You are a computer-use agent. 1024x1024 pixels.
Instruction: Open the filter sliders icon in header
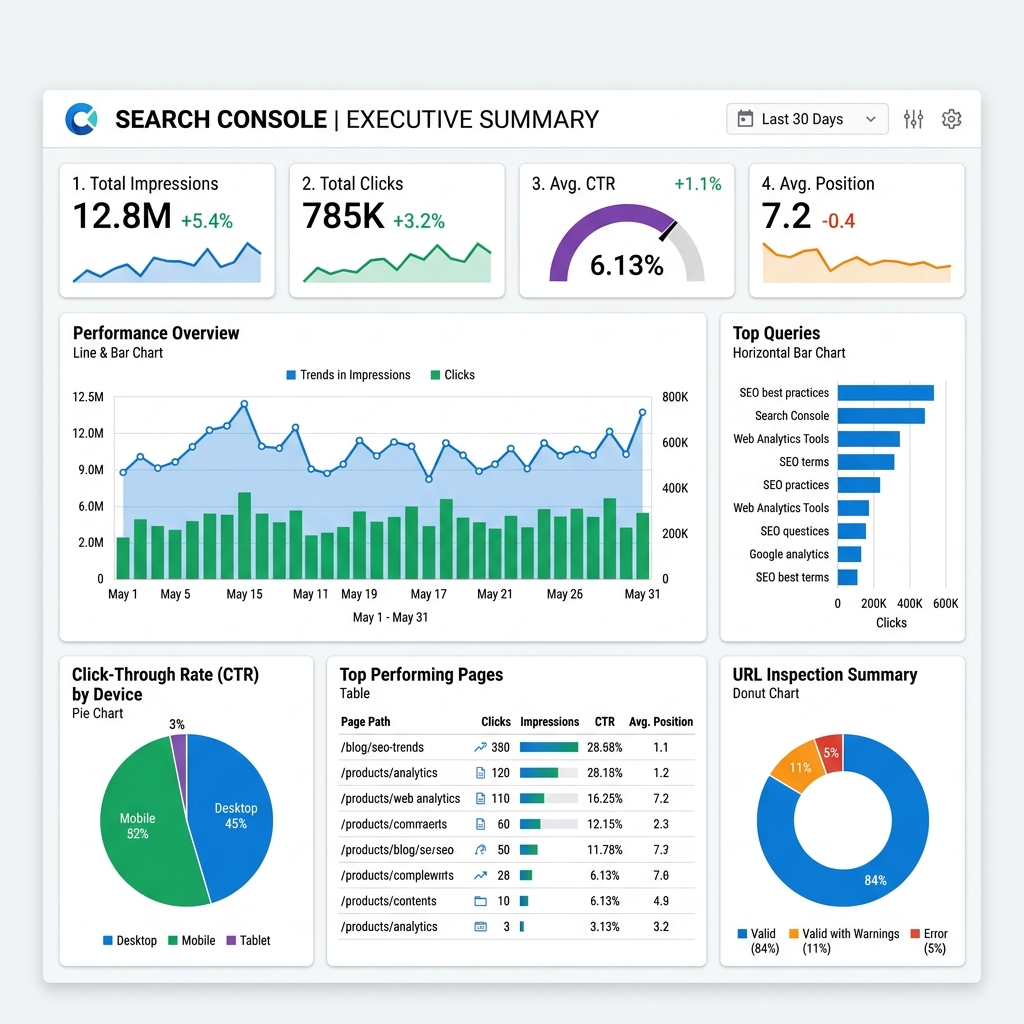click(913, 119)
